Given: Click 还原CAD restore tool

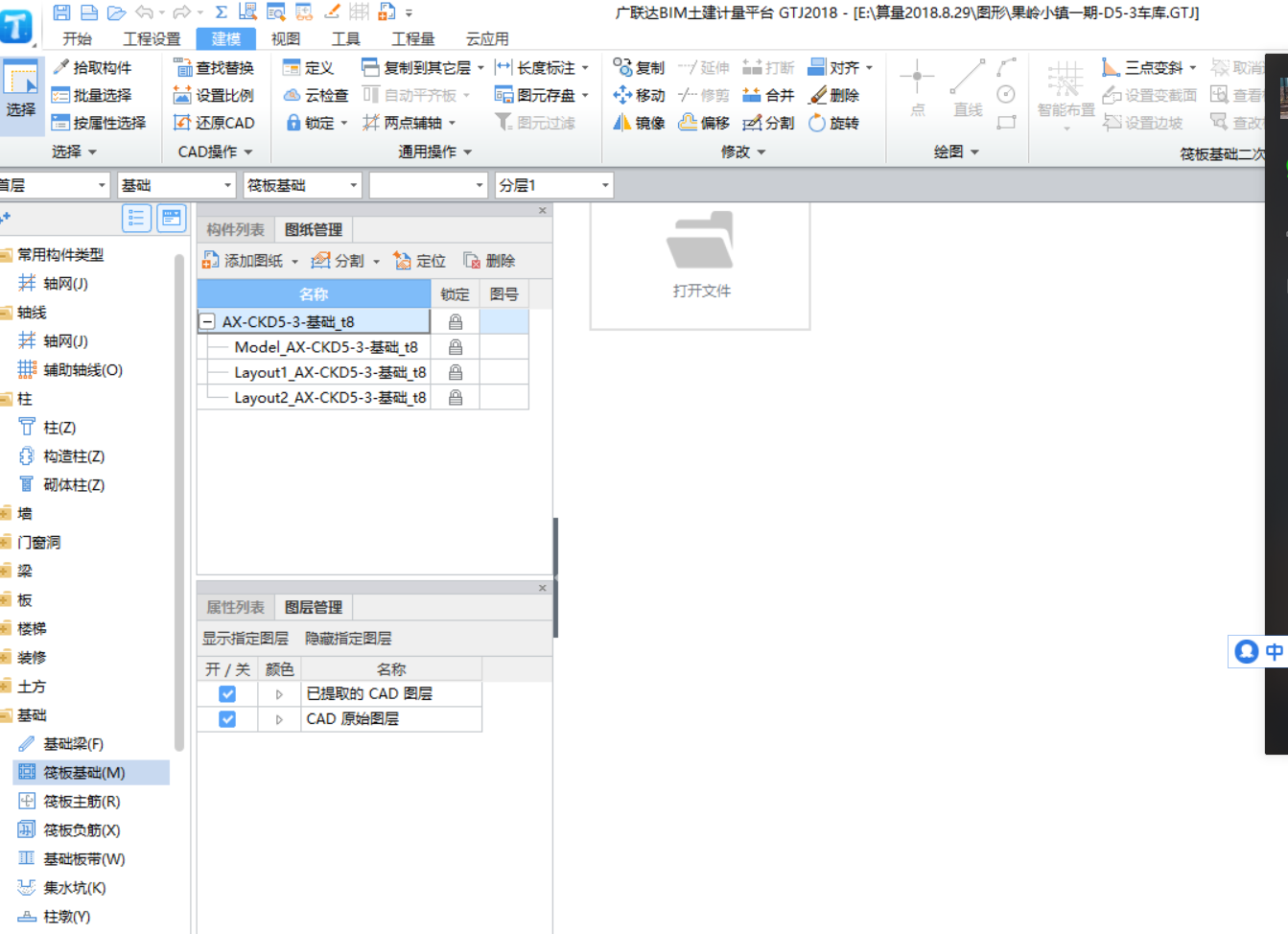Looking at the screenshot, I should tap(214, 123).
